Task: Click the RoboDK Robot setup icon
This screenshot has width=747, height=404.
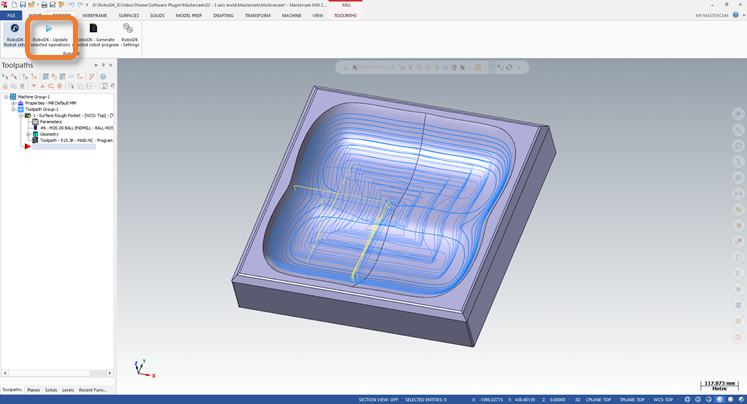Action: pos(14,30)
